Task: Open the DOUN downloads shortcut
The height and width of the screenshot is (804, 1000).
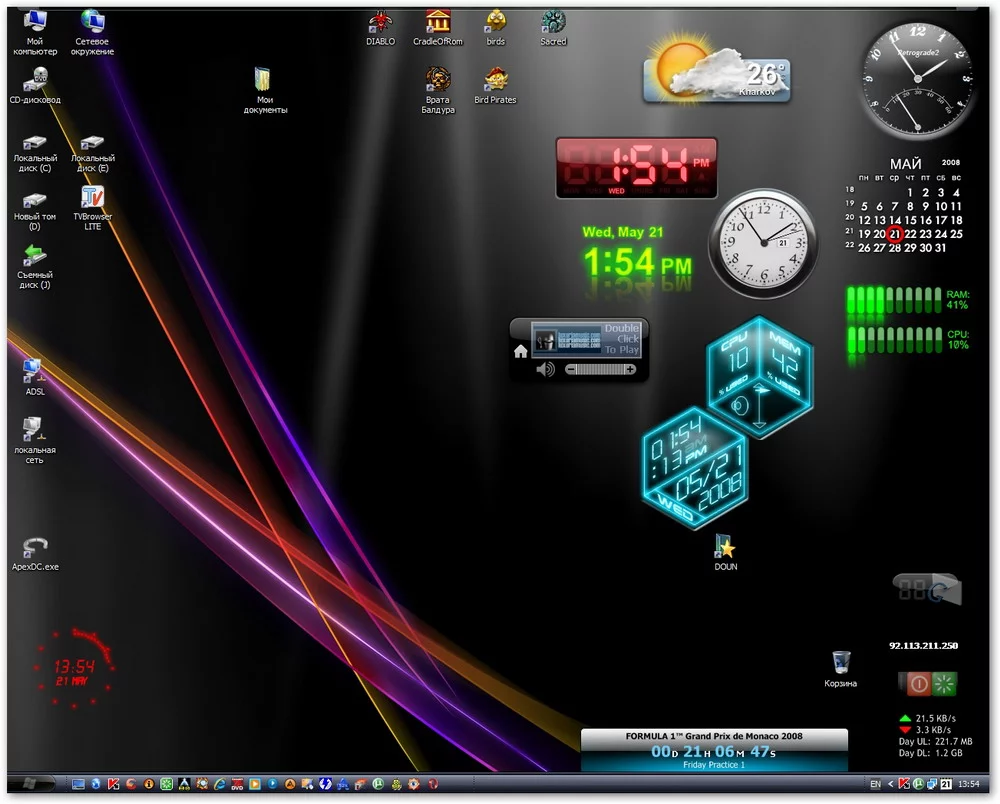Action: click(725, 546)
